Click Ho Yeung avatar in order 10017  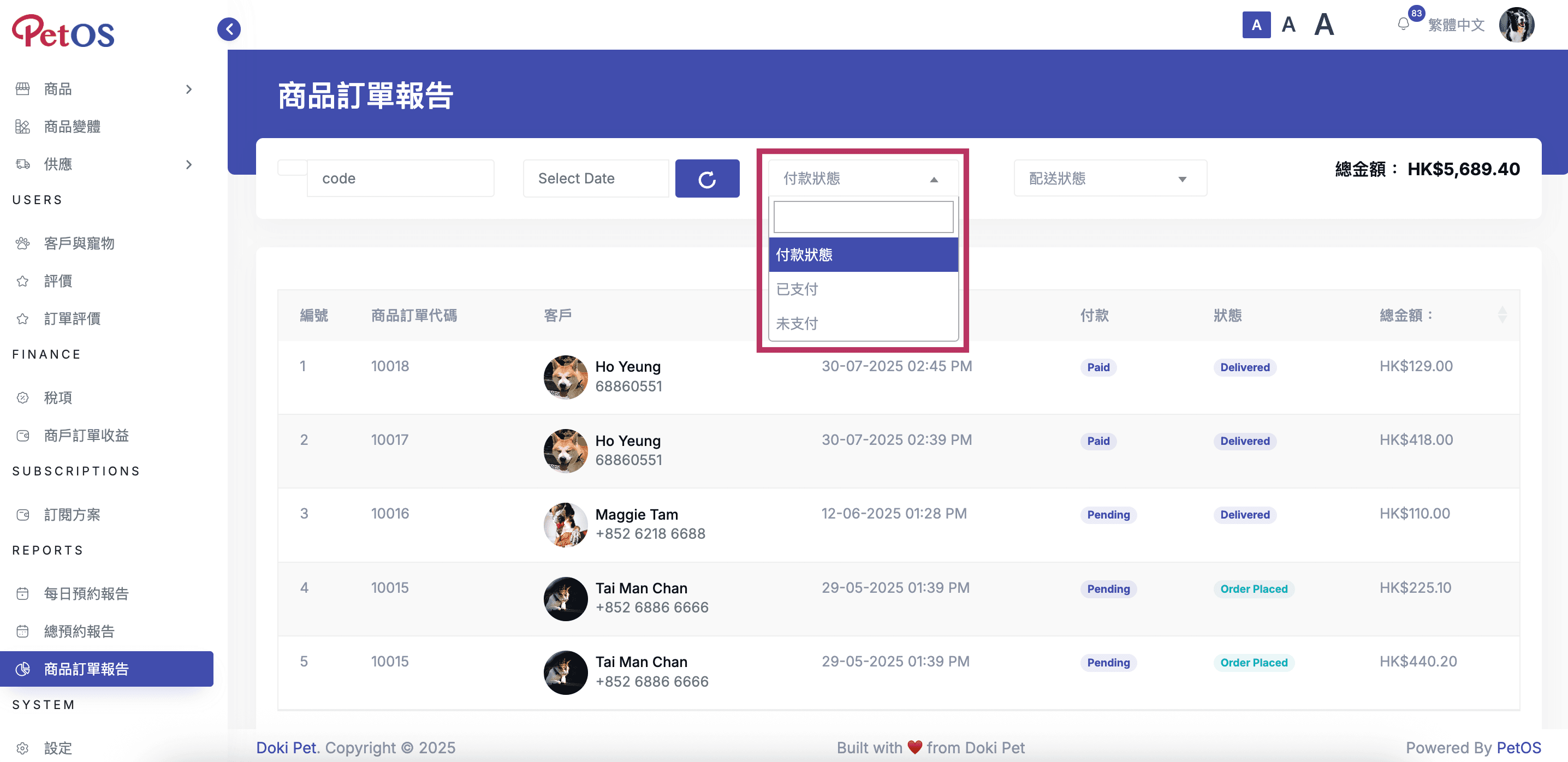pos(566,450)
